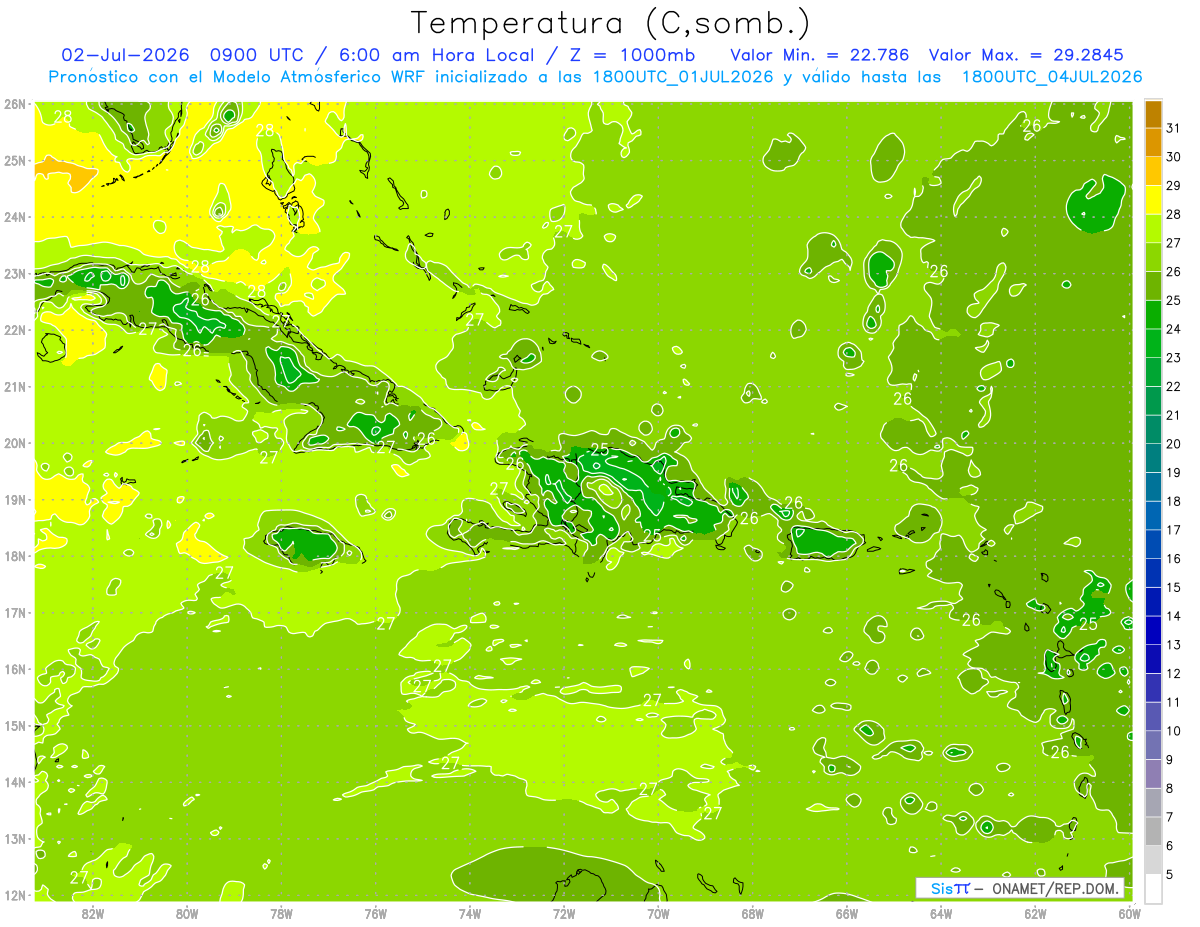Viewport: 1200px width, 927px height.
Task: Click the 26N latitude axis label
Action: point(14,104)
